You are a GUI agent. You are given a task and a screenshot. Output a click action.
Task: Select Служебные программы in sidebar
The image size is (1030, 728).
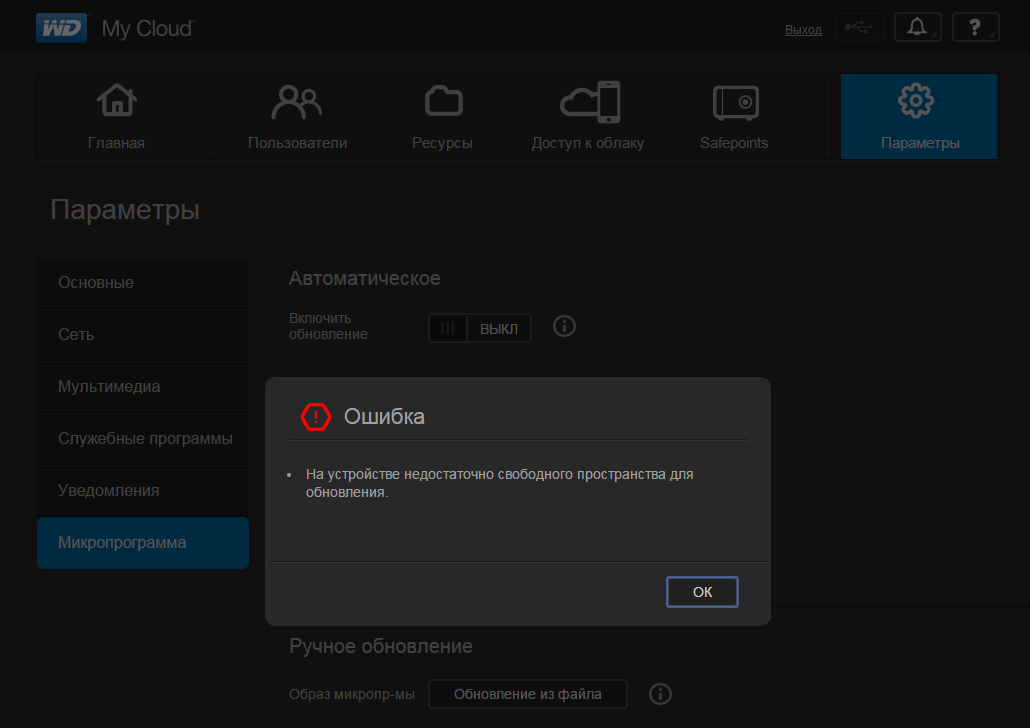point(143,438)
